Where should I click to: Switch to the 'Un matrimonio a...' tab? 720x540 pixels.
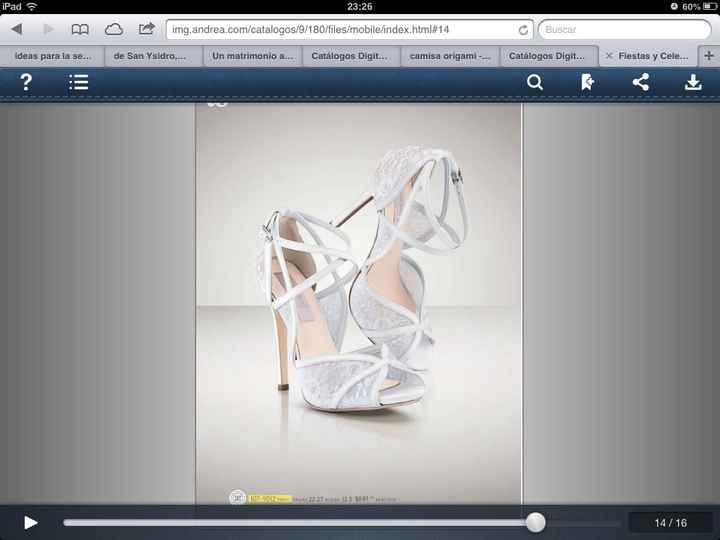(x=253, y=56)
